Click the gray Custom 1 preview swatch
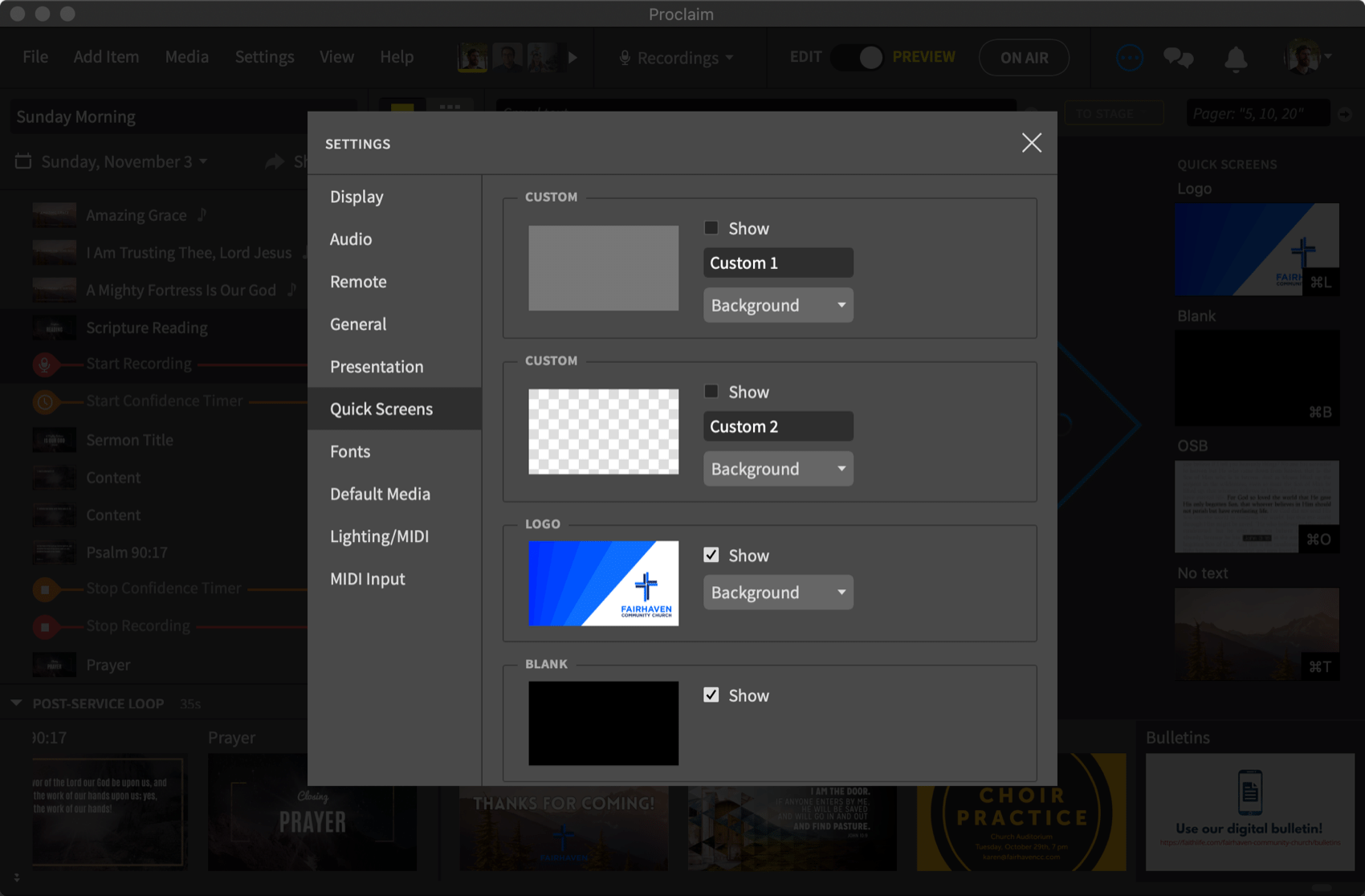The height and width of the screenshot is (896, 1365). (x=603, y=268)
